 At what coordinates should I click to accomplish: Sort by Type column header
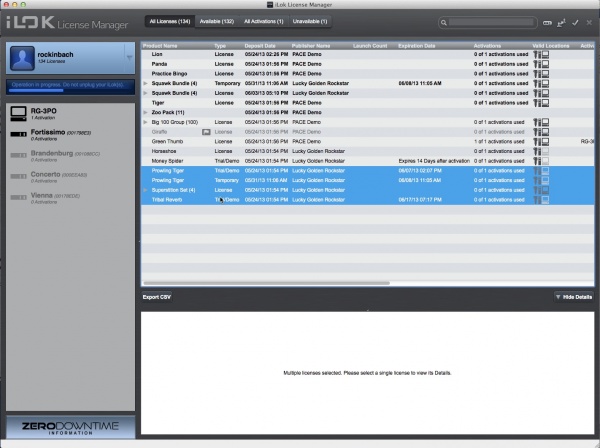pyautogui.click(x=220, y=46)
